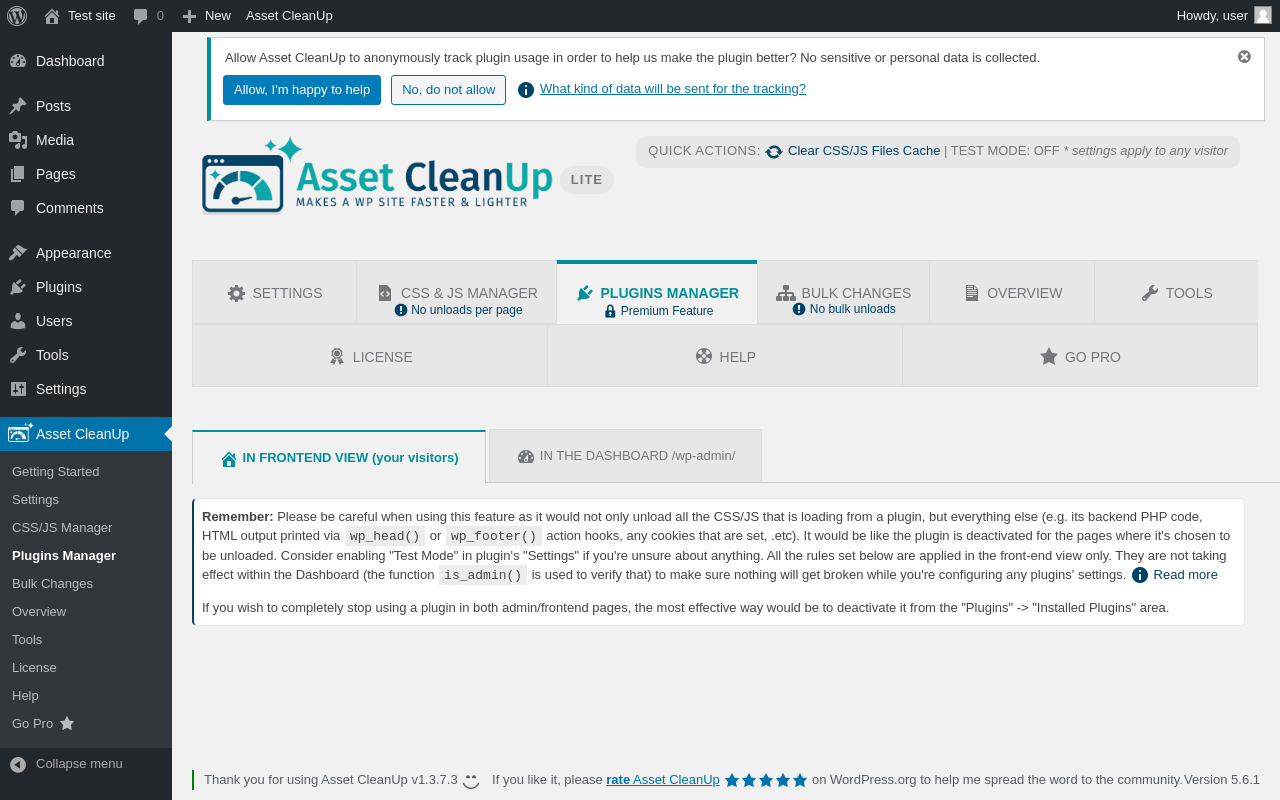
Task: Switch to the CSS & JS MANAGER tab
Action: (457, 293)
